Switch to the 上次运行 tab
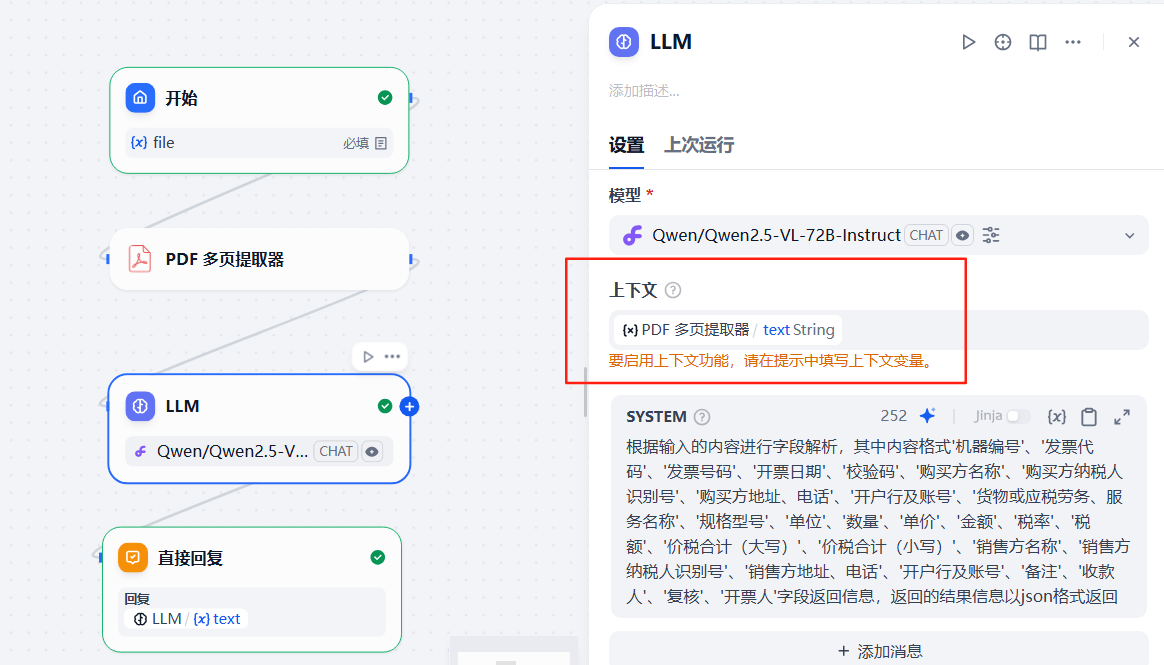This screenshot has height=665, width=1164. pos(699,145)
